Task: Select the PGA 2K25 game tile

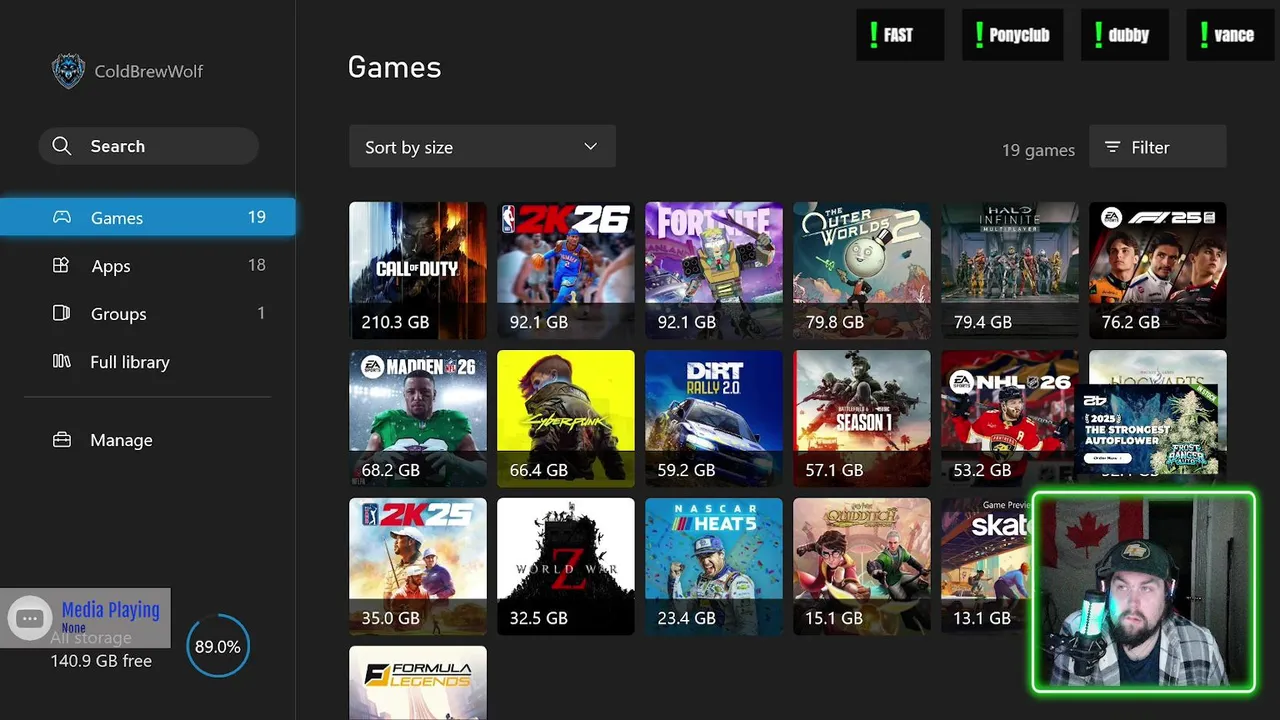Action: point(418,566)
